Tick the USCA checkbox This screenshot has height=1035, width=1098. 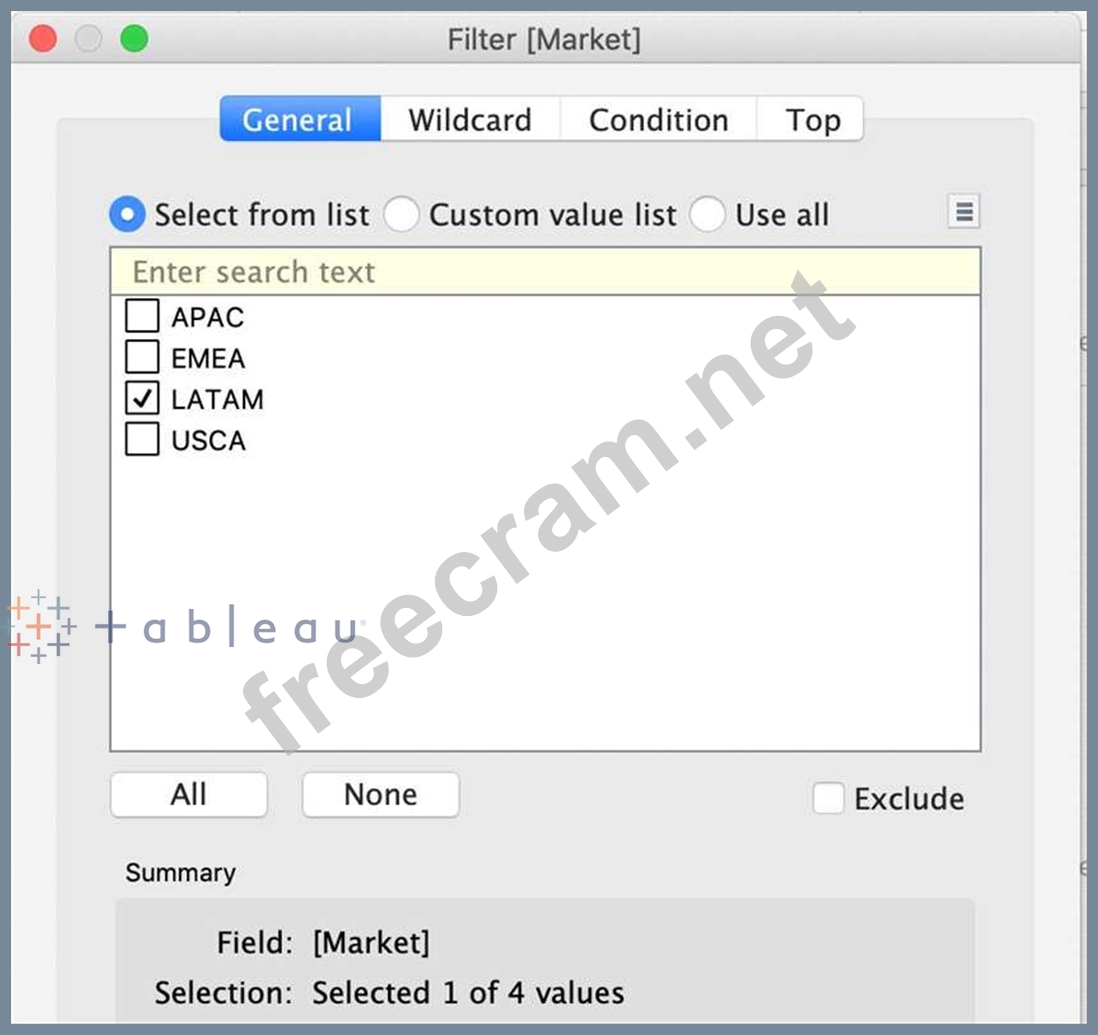point(142,440)
